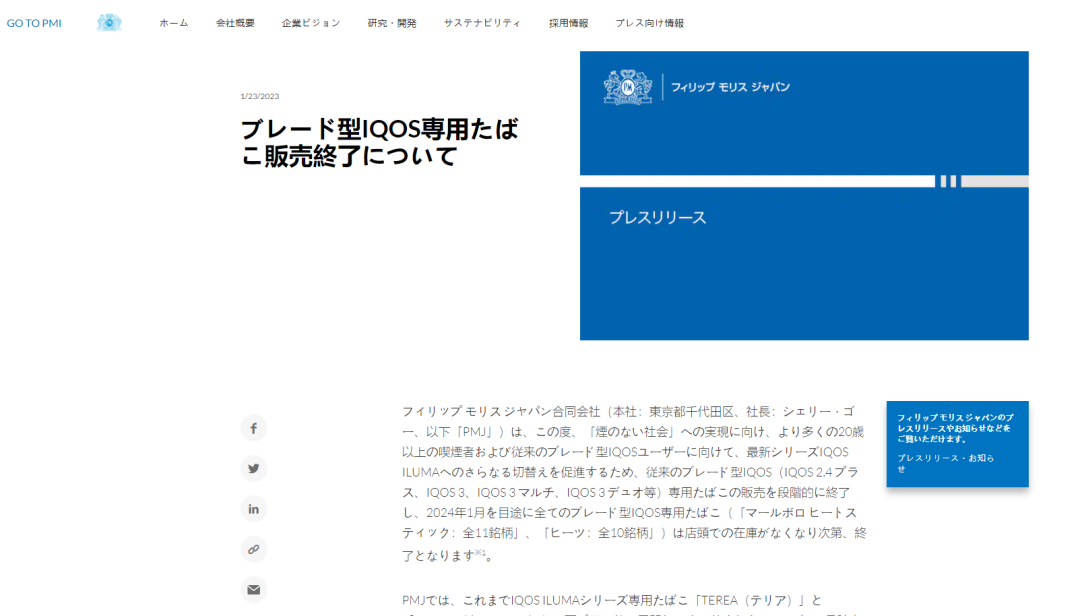Open the 研究・開発 menu item
The height and width of the screenshot is (616, 1080).
pyautogui.click(x=392, y=23)
